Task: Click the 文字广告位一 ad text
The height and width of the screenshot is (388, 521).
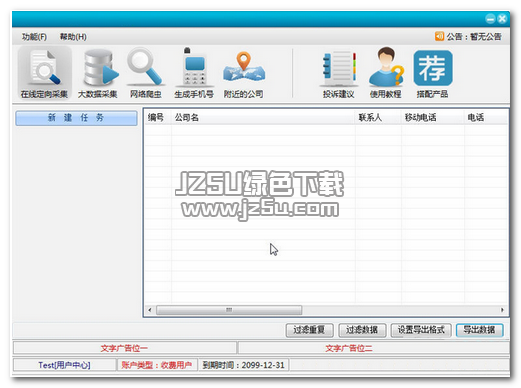Action: click(124, 348)
